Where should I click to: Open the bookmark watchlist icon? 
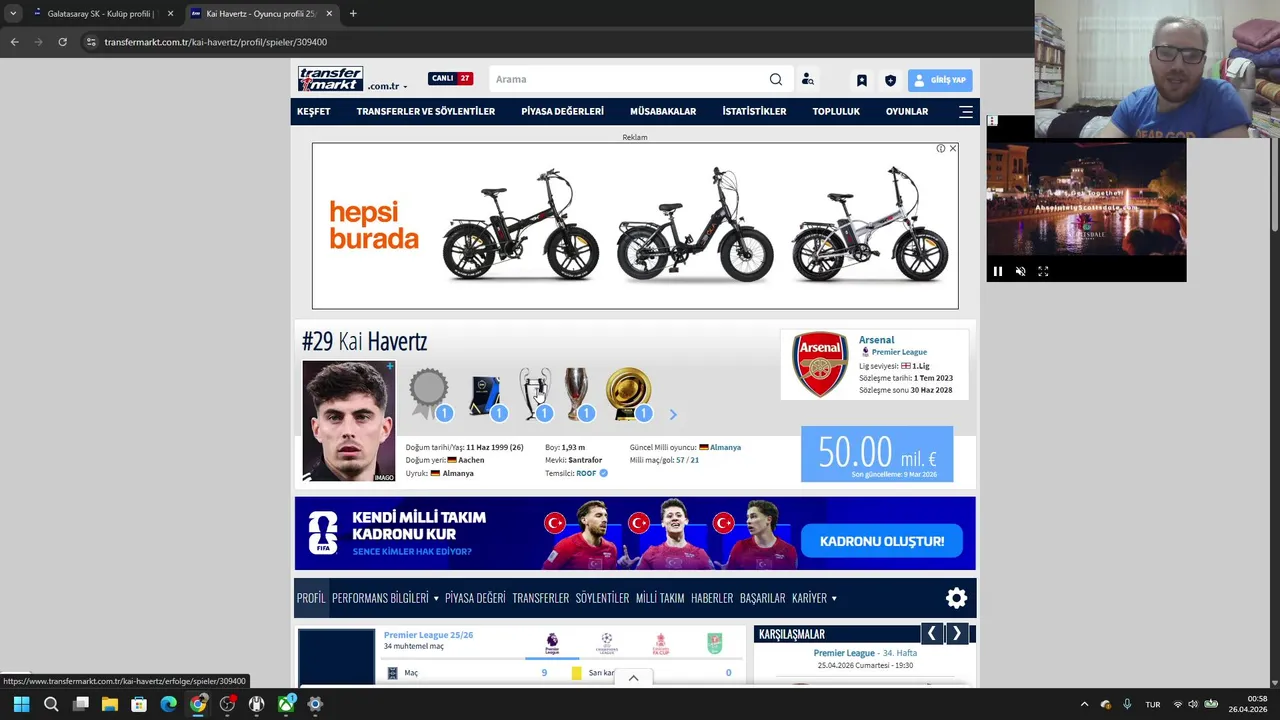pos(861,80)
